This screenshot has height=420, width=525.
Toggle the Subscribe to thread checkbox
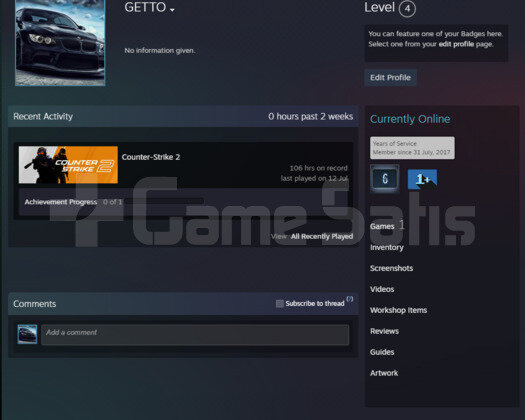coord(280,303)
